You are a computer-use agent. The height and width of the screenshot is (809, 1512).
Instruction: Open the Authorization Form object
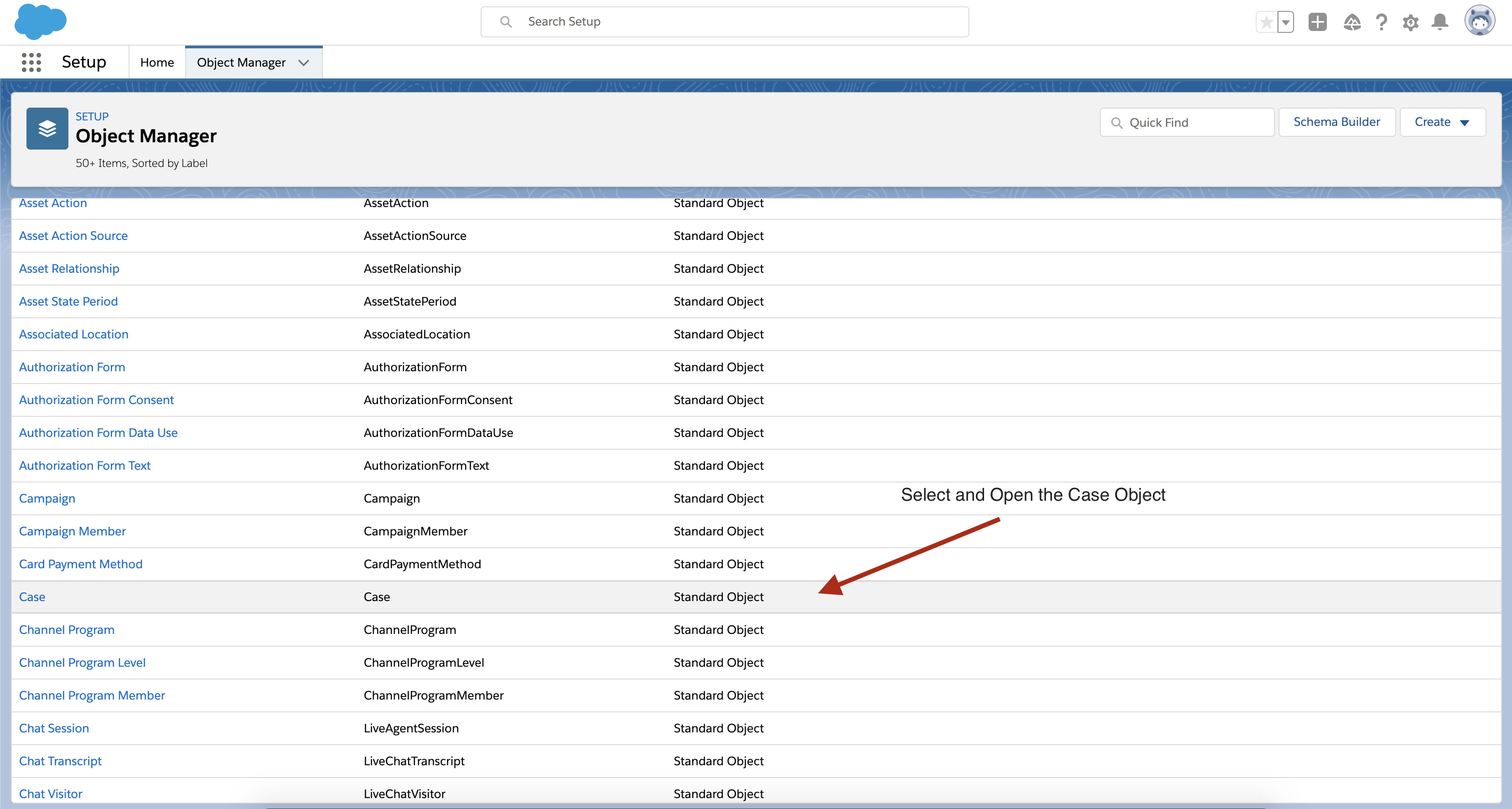pos(72,367)
